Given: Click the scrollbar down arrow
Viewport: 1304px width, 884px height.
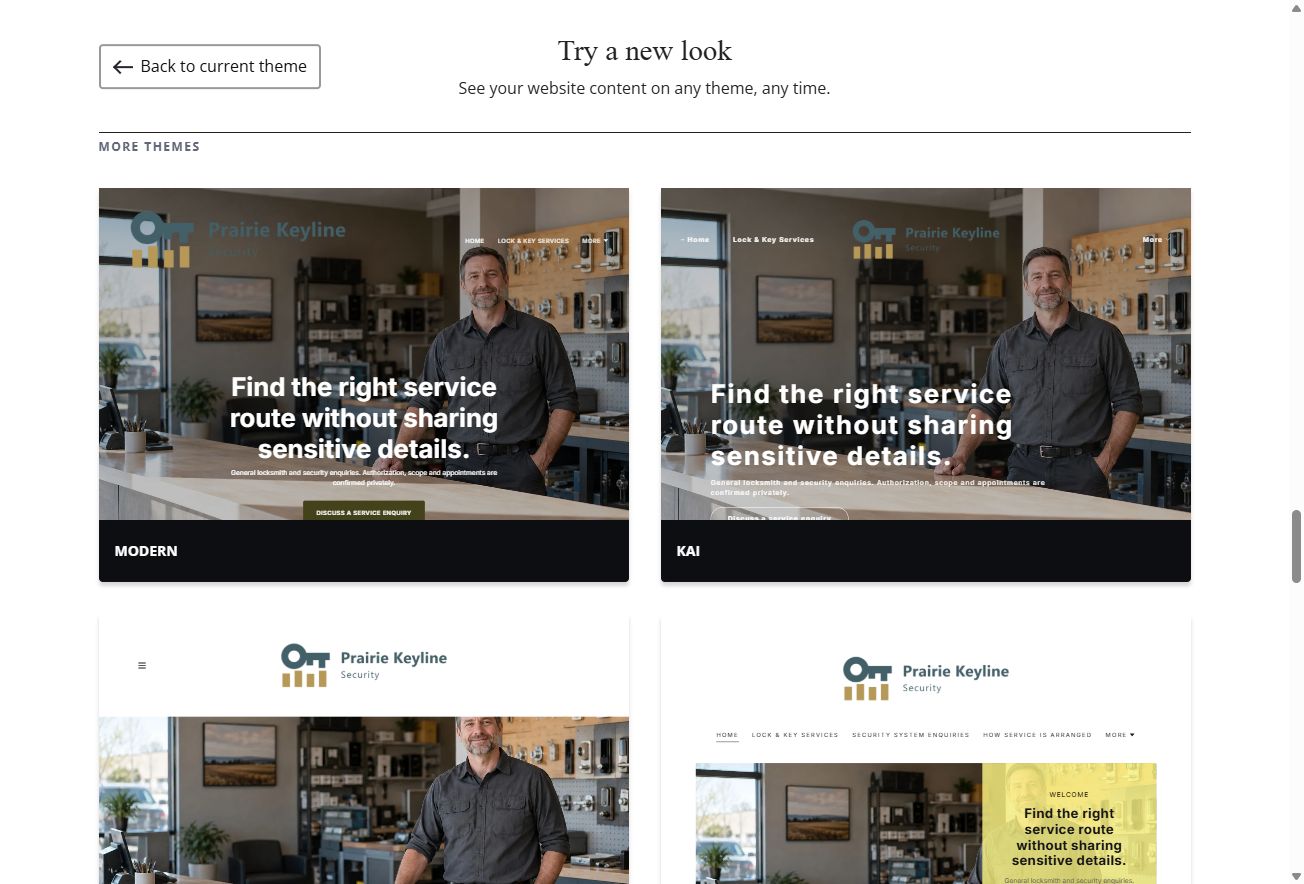Looking at the screenshot, I should click(1296, 877).
